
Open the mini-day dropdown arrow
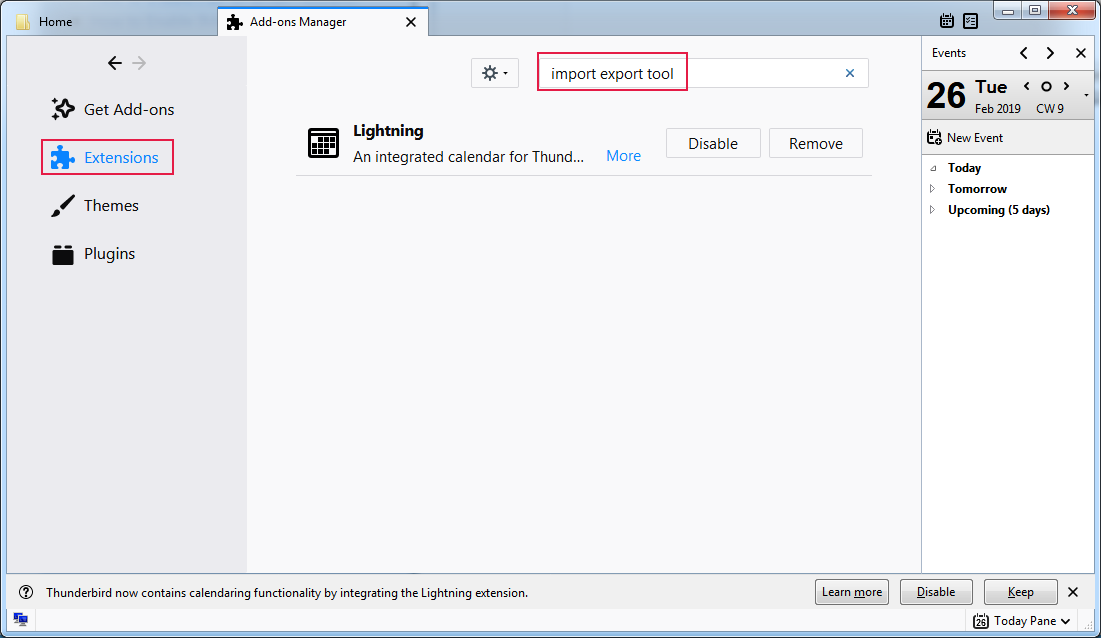point(1086,95)
